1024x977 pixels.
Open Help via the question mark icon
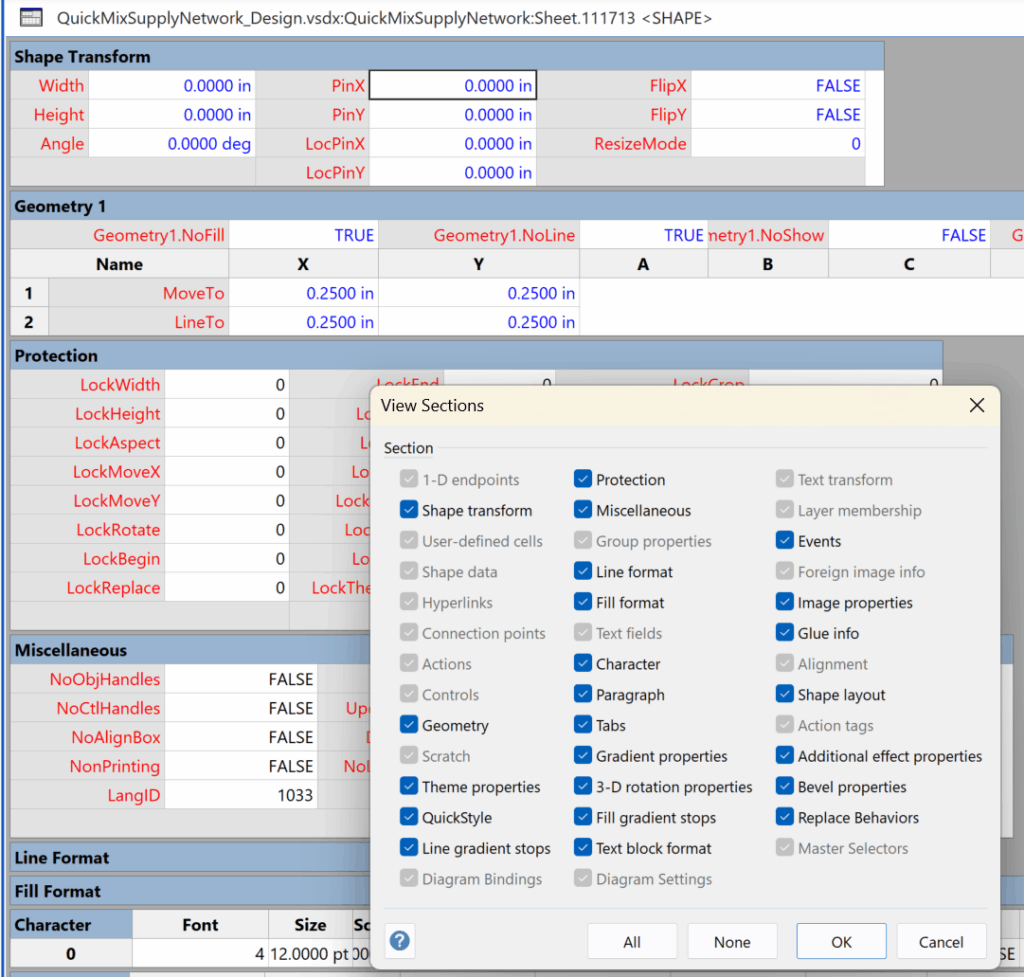click(x=399, y=941)
